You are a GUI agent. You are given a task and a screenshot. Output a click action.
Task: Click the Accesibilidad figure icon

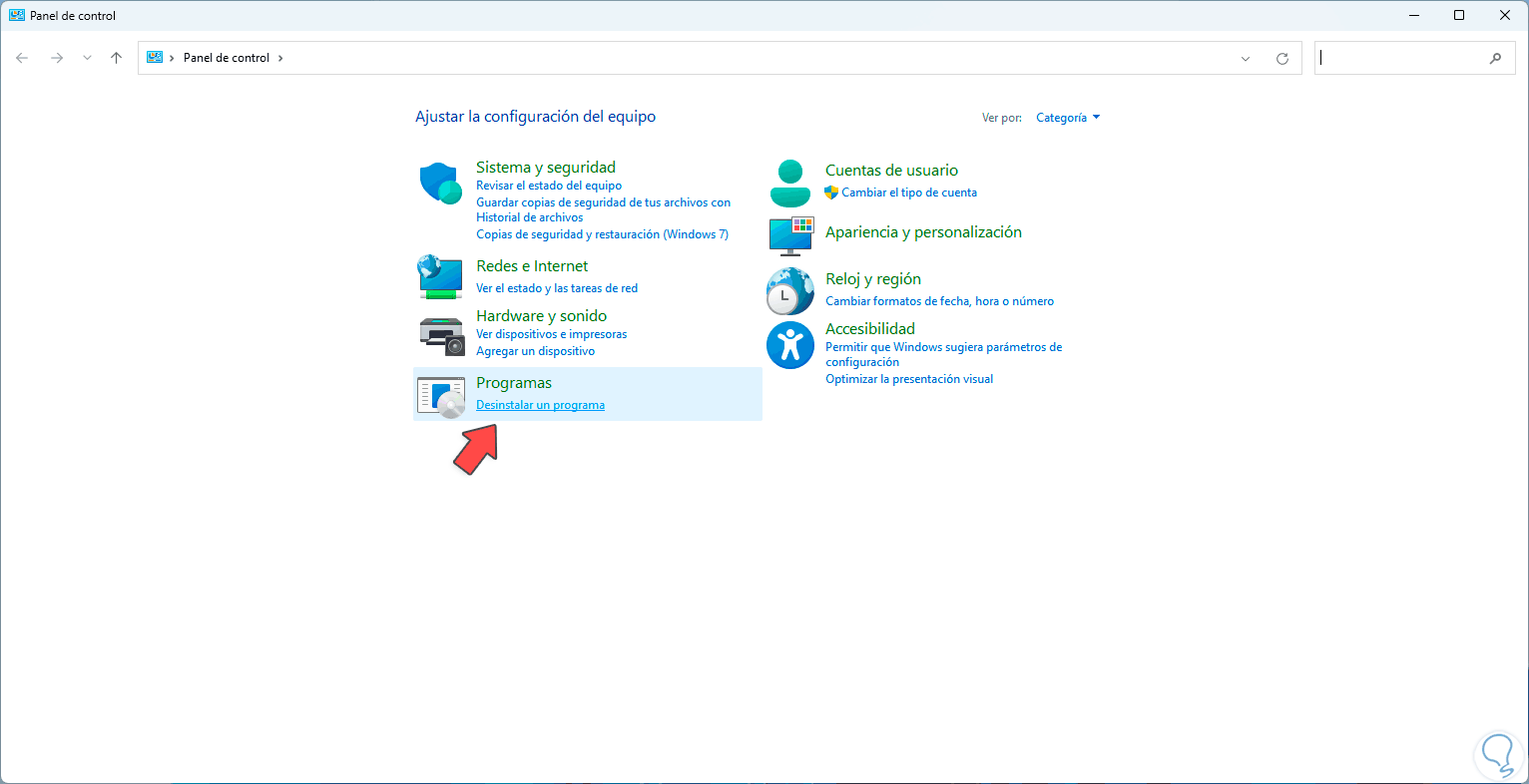pos(790,345)
